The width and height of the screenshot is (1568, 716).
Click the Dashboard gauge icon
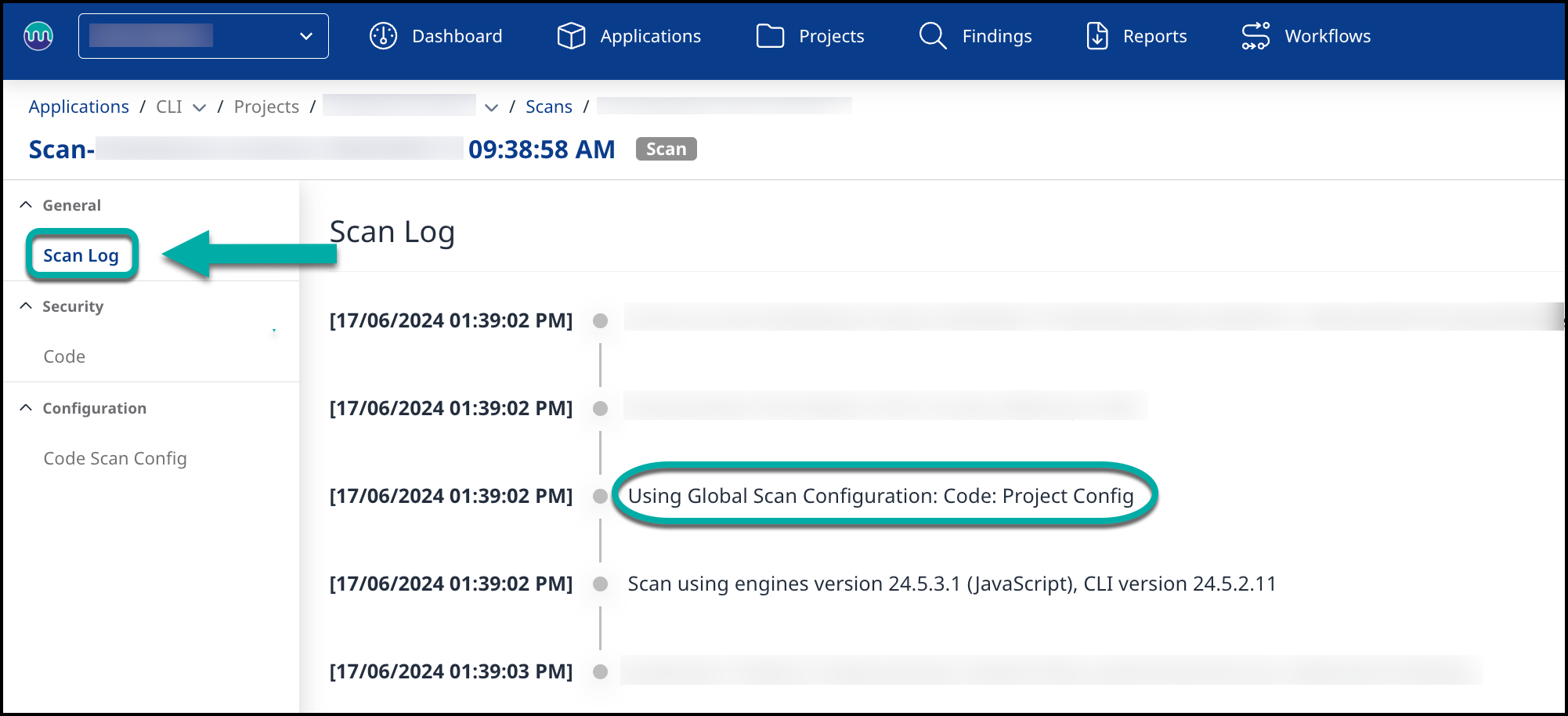click(383, 36)
